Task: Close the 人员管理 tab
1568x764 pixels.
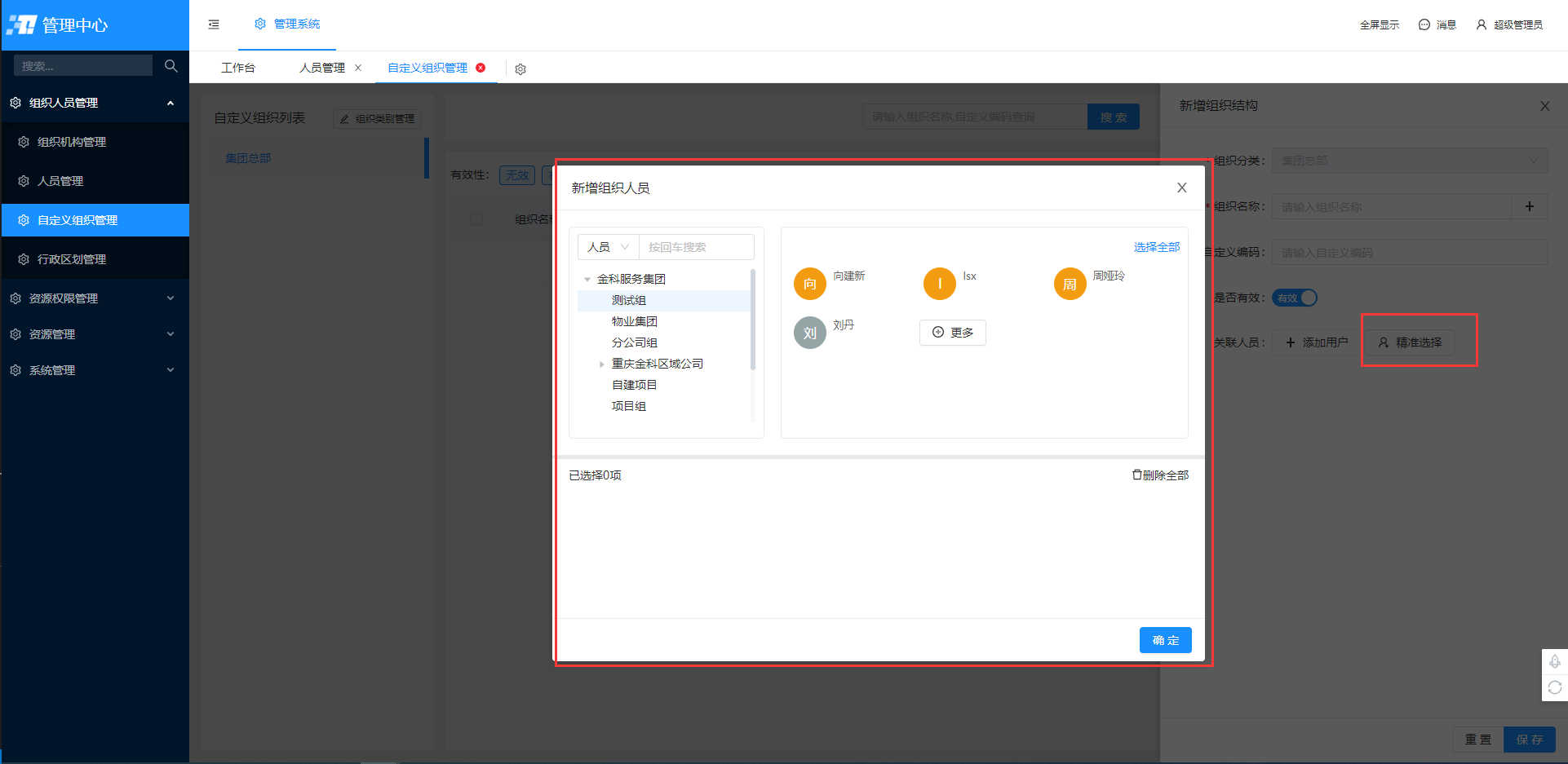Action: click(x=358, y=68)
